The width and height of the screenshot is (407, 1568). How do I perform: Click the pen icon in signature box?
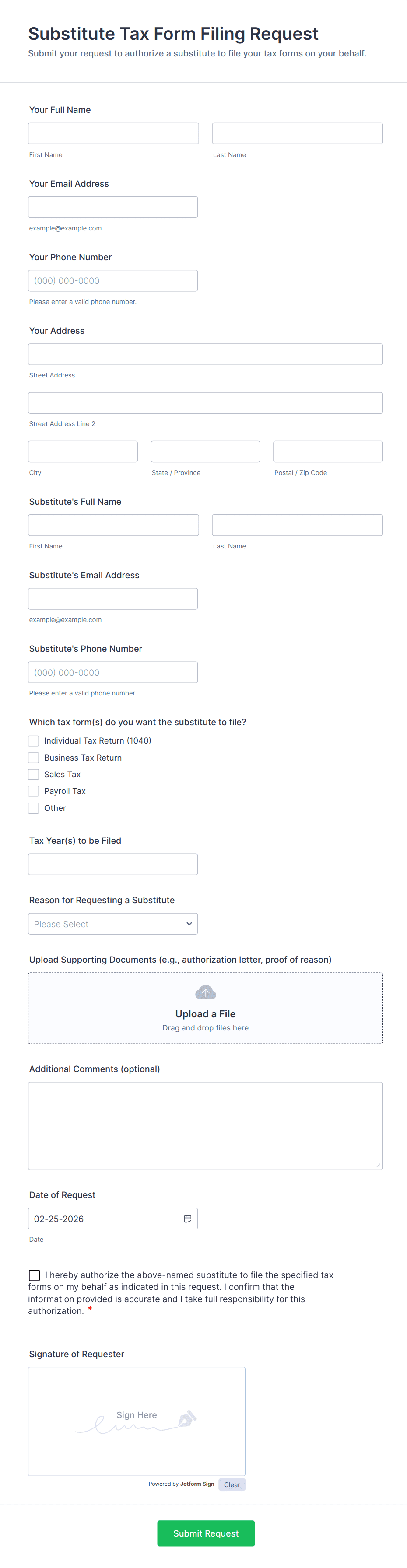[x=187, y=1419]
